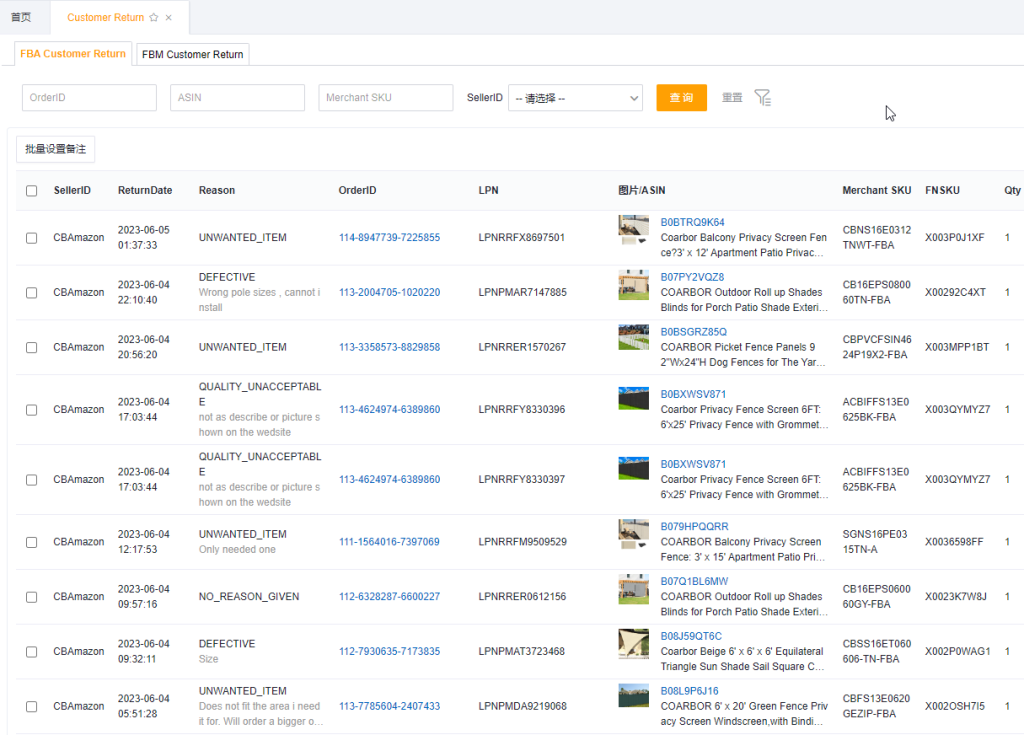Image resolution: width=1024 pixels, height=735 pixels.
Task: Open order link 113-2004705-1020220
Action: [x=389, y=293]
